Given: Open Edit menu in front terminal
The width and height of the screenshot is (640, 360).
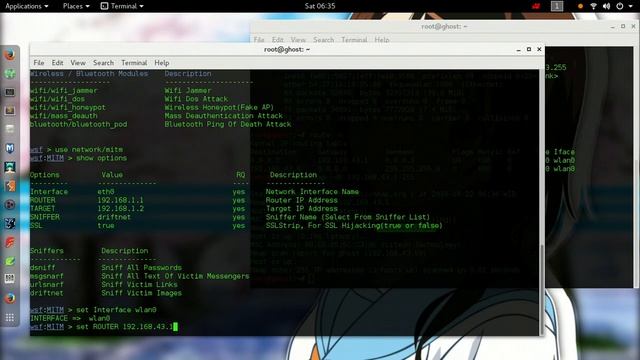Looking at the screenshot, I should [x=57, y=63].
